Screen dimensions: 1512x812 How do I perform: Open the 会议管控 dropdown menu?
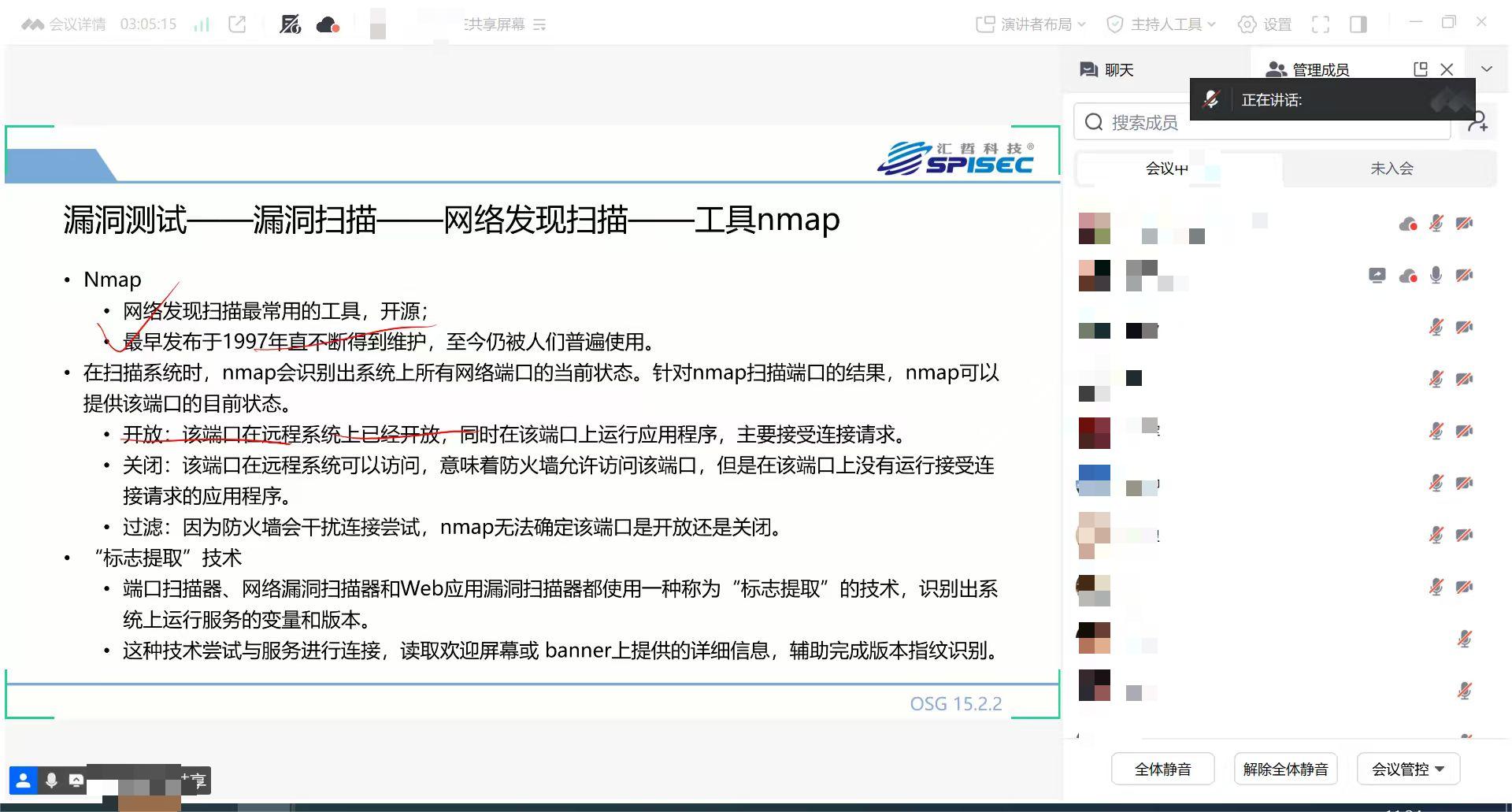pyautogui.click(x=1408, y=769)
